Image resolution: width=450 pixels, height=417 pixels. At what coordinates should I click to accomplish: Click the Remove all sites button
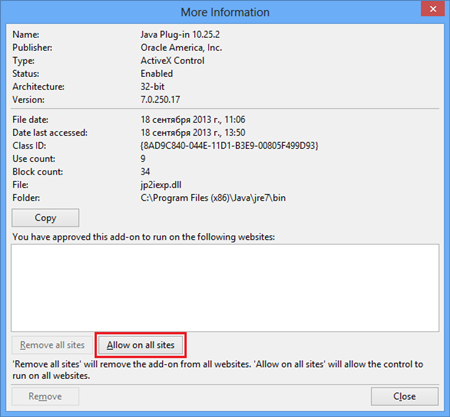point(52,345)
